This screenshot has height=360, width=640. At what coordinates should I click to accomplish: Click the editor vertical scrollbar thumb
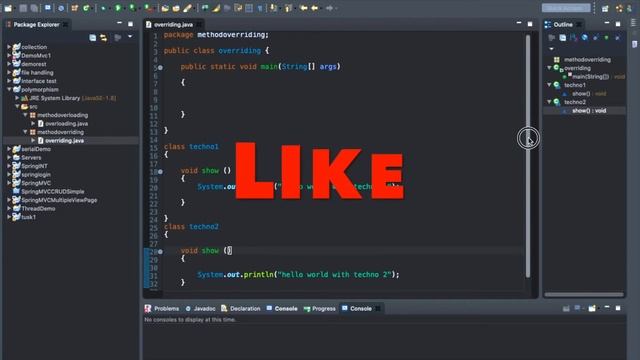pos(528,155)
